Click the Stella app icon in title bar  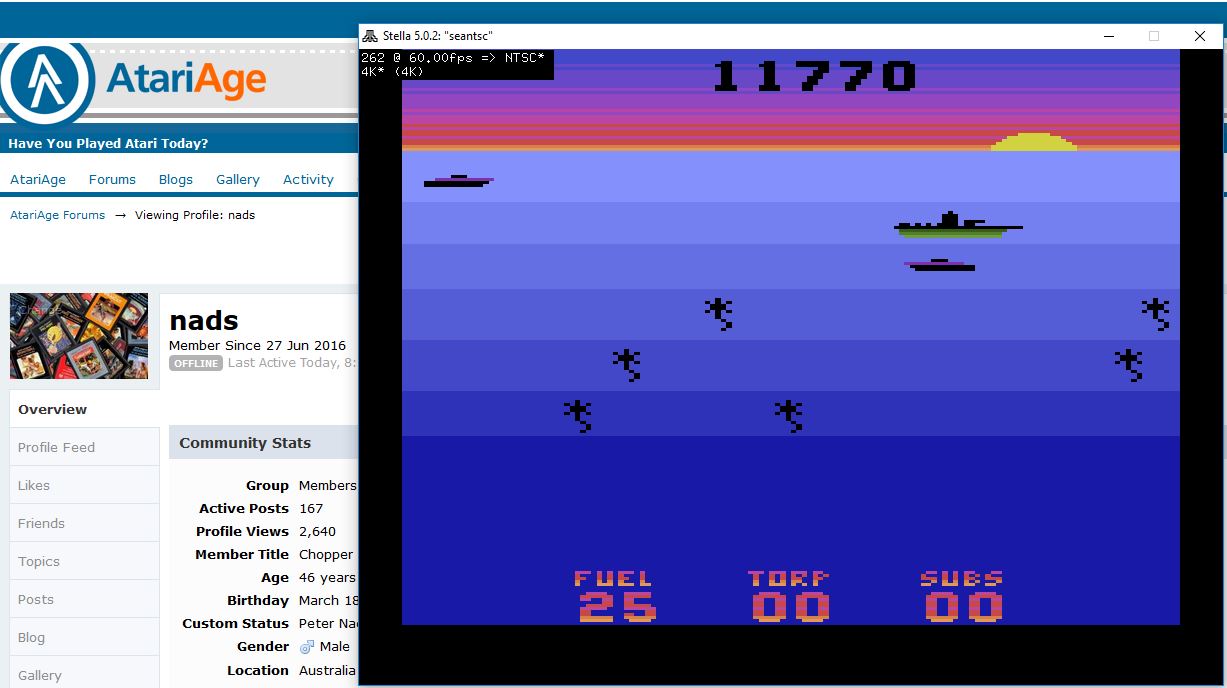(x=370, y=36)
